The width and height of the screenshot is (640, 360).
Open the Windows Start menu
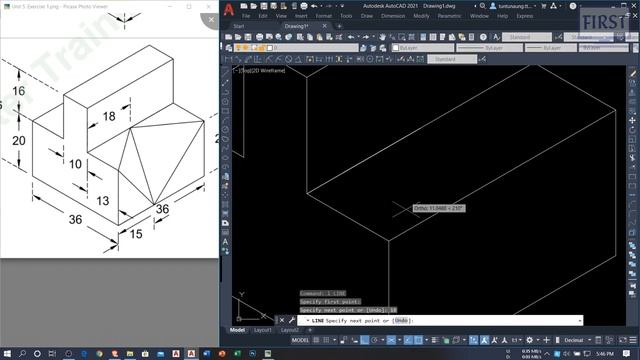click(7, 353)
